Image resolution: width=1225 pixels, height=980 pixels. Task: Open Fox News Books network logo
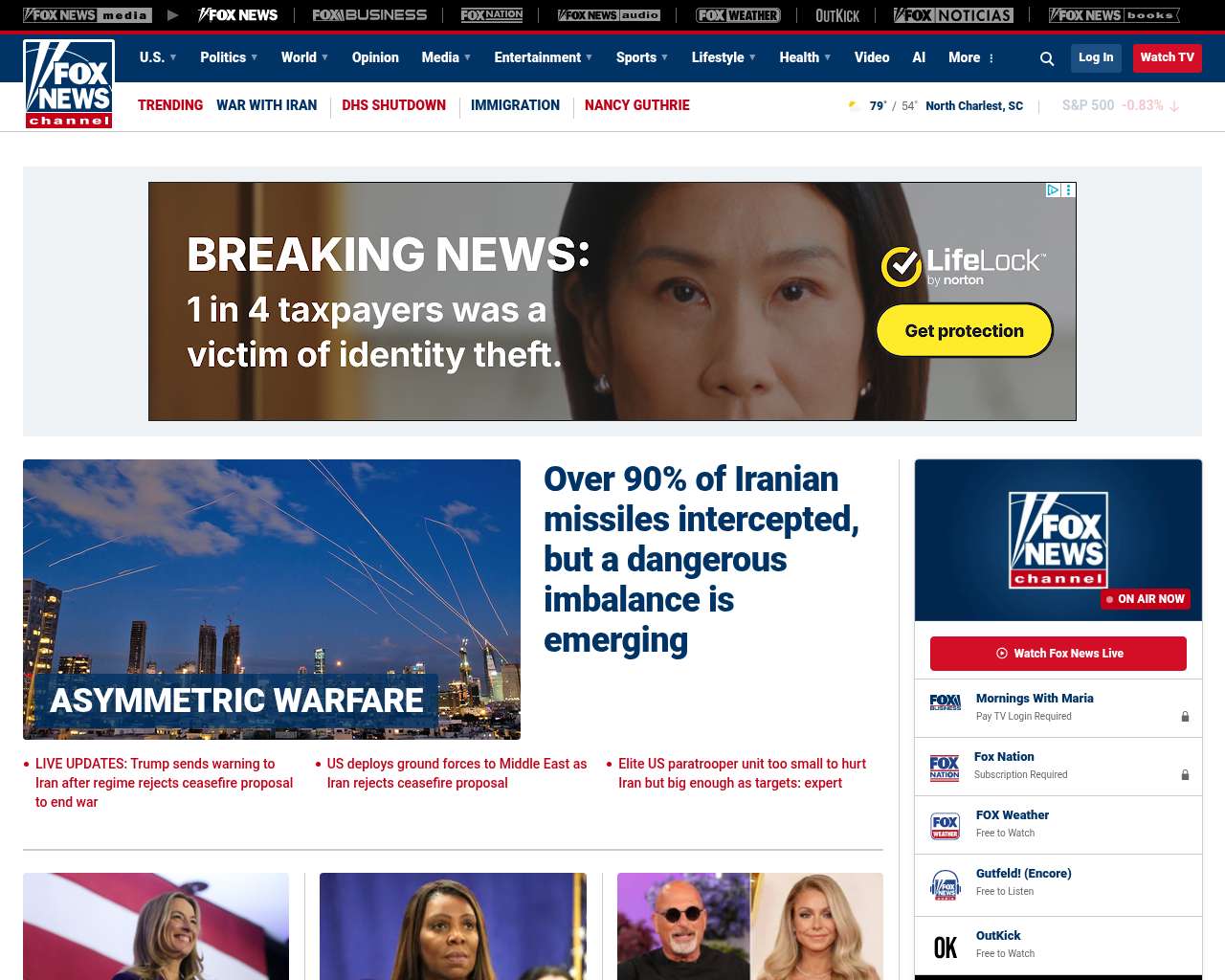pyautogui.click(x=1114, y=15)
